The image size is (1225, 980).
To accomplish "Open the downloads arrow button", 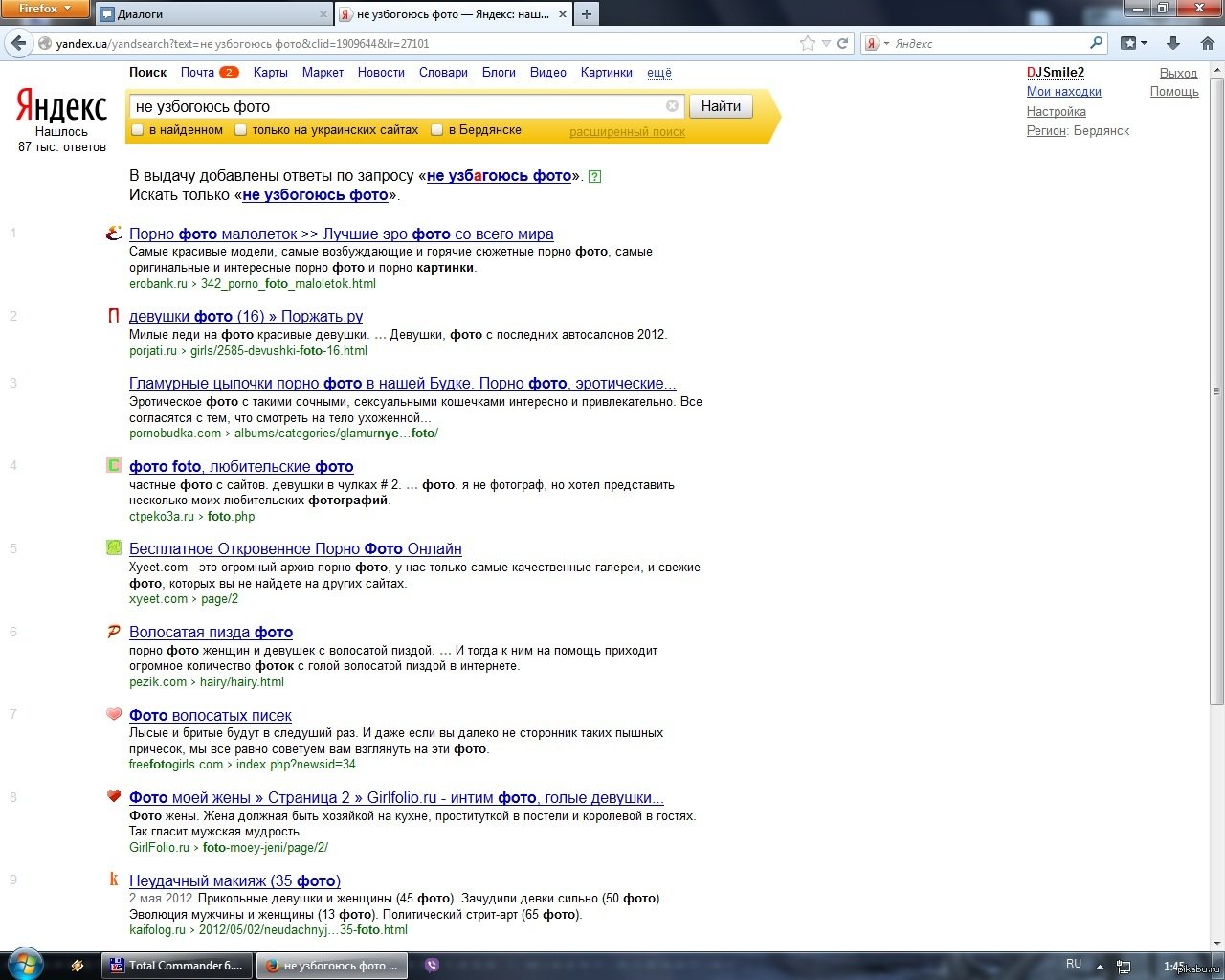I will click(x=1173, y=43).
